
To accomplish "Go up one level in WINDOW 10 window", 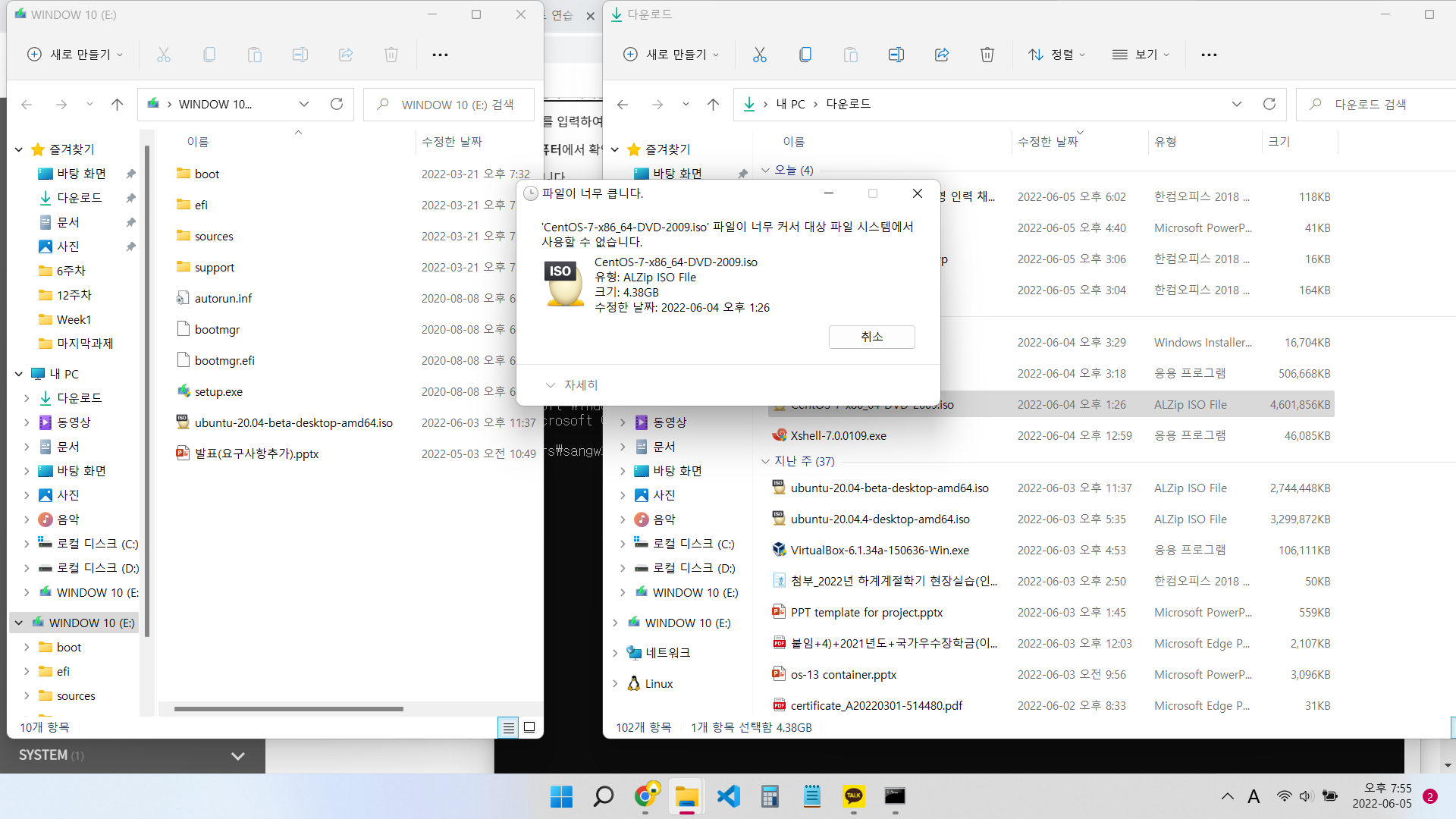I will point(117,105).
